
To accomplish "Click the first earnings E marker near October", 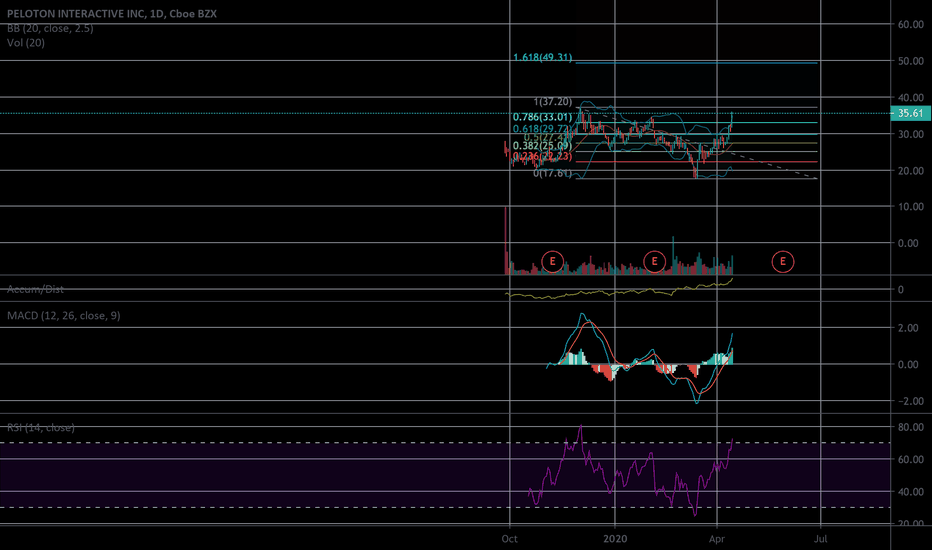I will pyautogui.click(x=552, y=262).
